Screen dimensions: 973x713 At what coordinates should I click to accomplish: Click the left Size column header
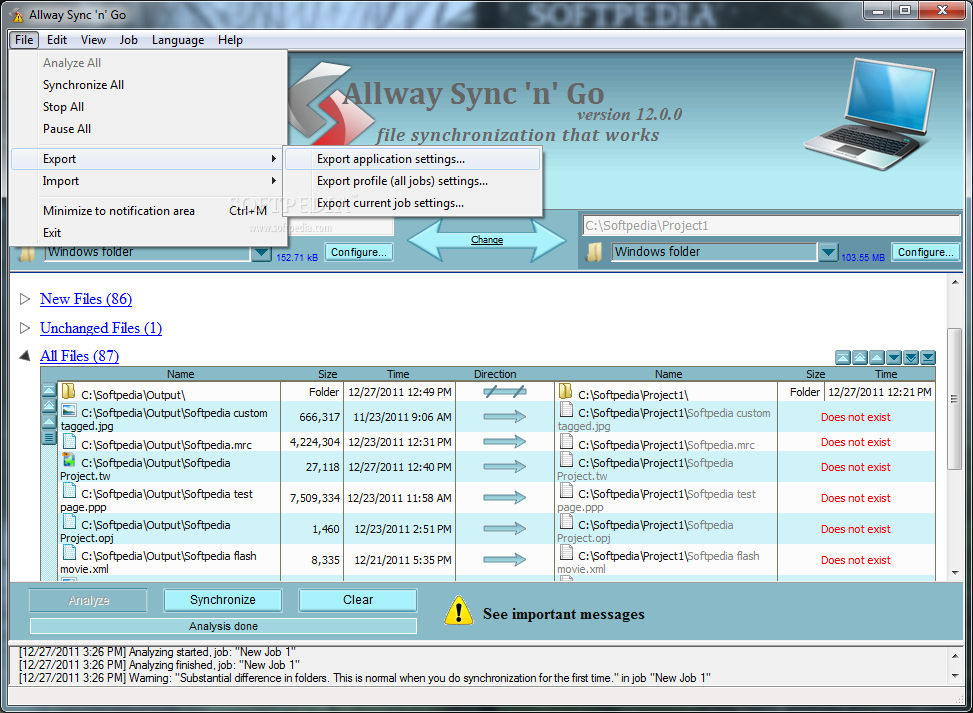click(328, 374)
